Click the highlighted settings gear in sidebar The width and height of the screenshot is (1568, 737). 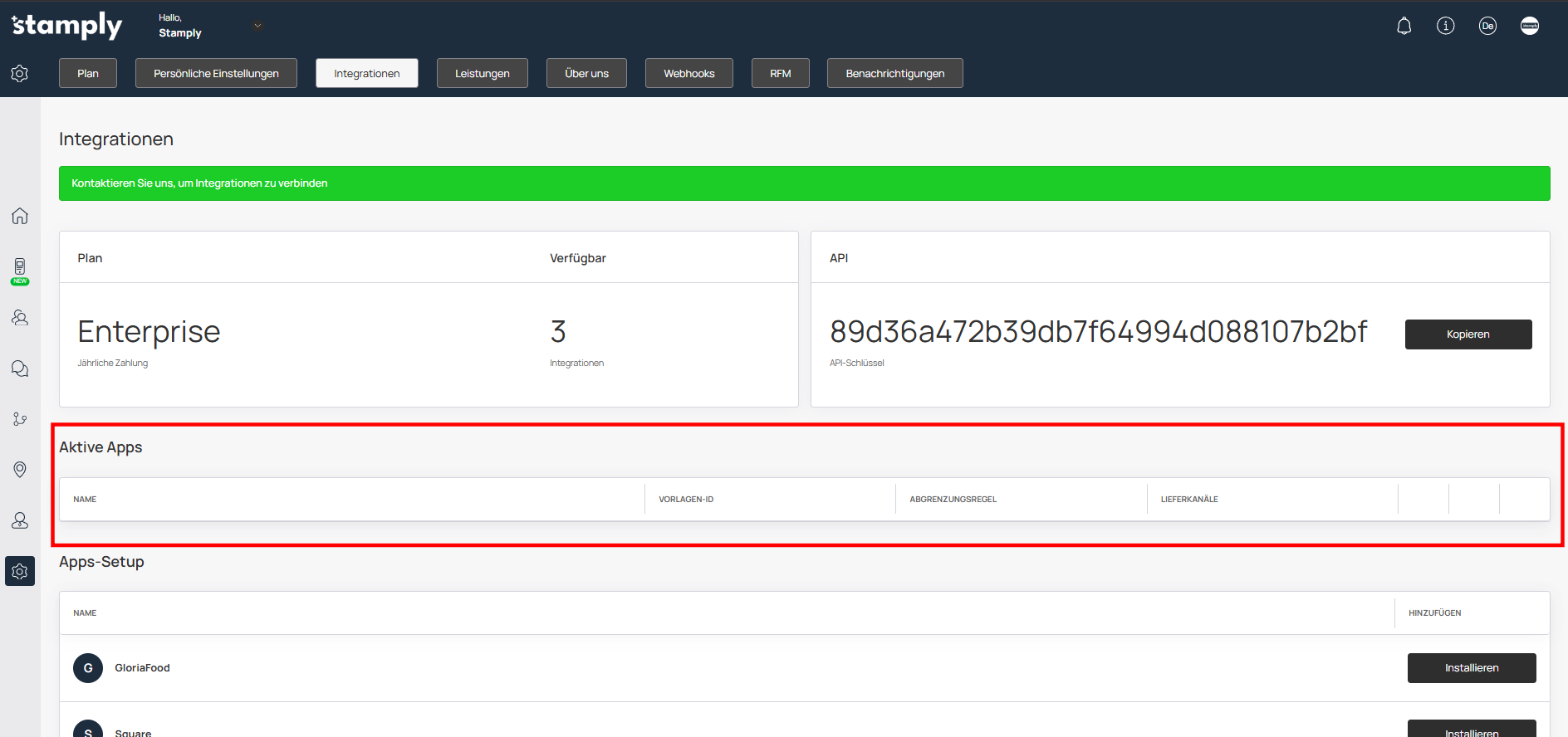point(20,571)
